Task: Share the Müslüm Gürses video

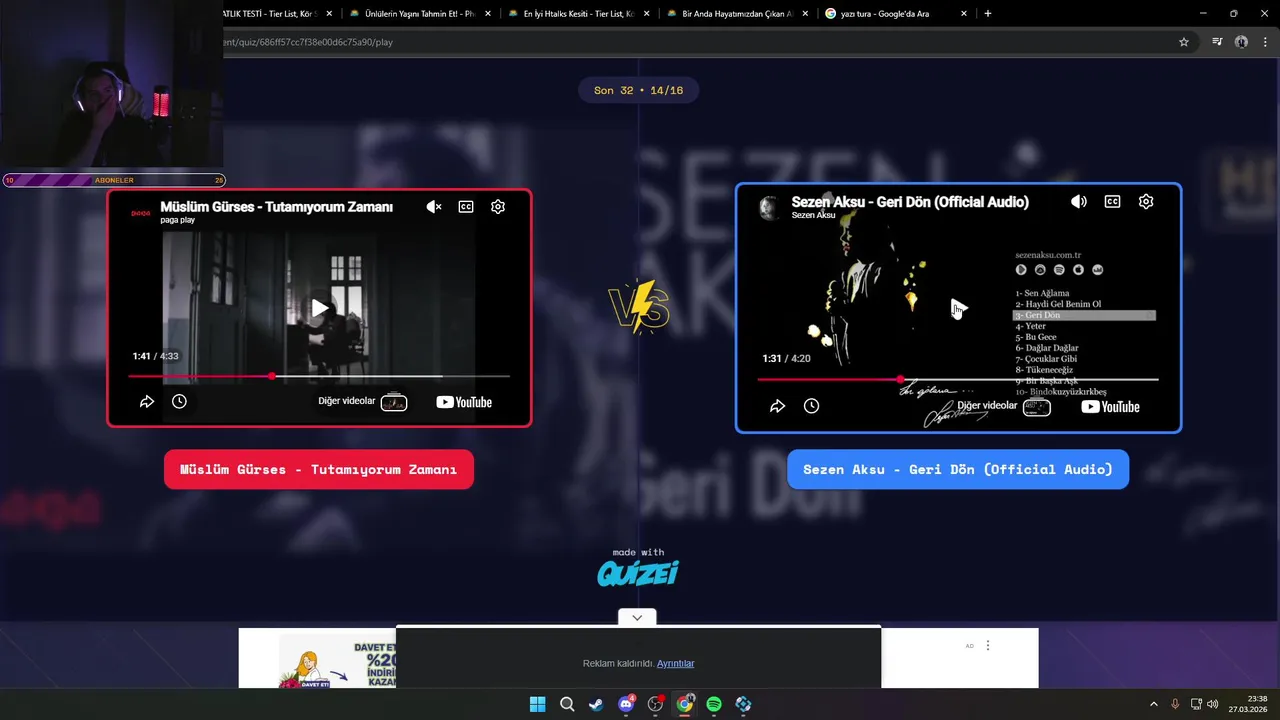Action: [x=147, y=401]
